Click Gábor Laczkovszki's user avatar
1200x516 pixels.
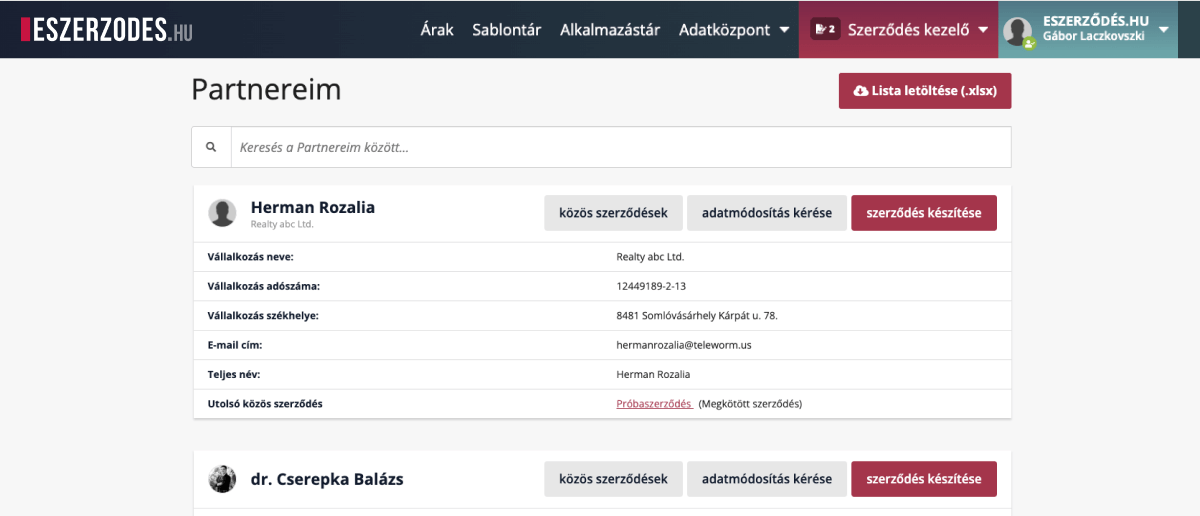point(1019,31)
